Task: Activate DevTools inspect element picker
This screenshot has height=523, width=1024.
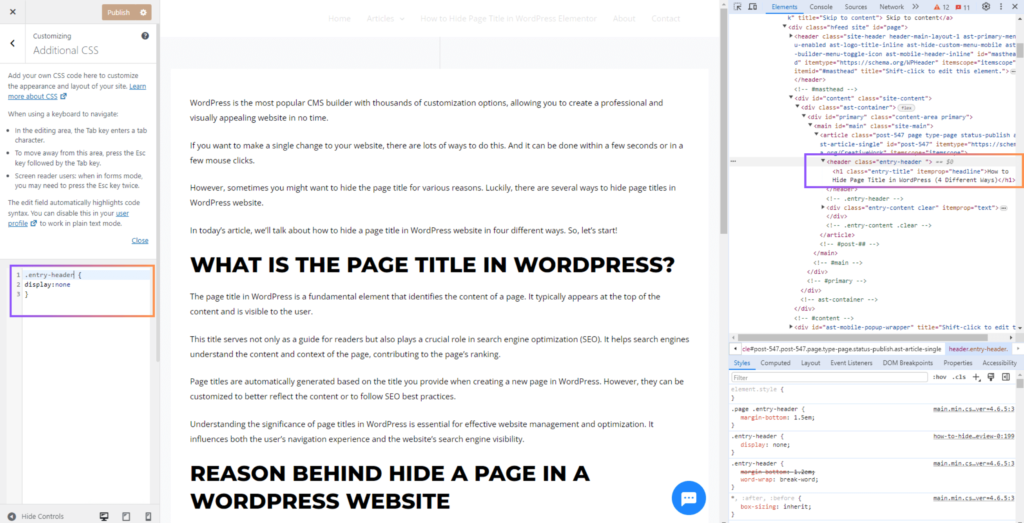Action: pos(737,7)
